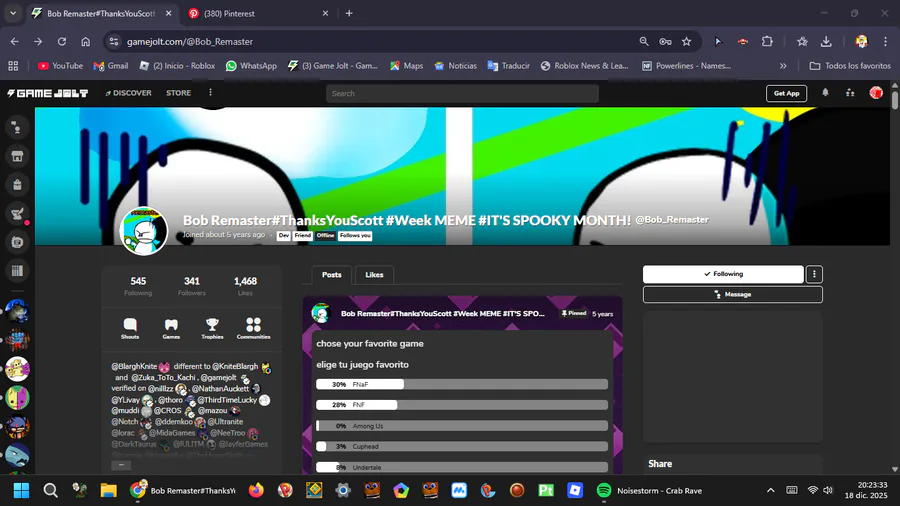Open the YouTube bookmark
The height and width of the screenshot is (506, 900).
click(x=60, y=66)
